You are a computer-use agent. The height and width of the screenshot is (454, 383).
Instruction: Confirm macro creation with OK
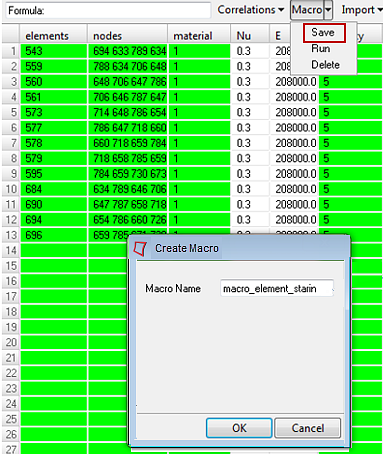pyautogui.click(x=239, y=428)
